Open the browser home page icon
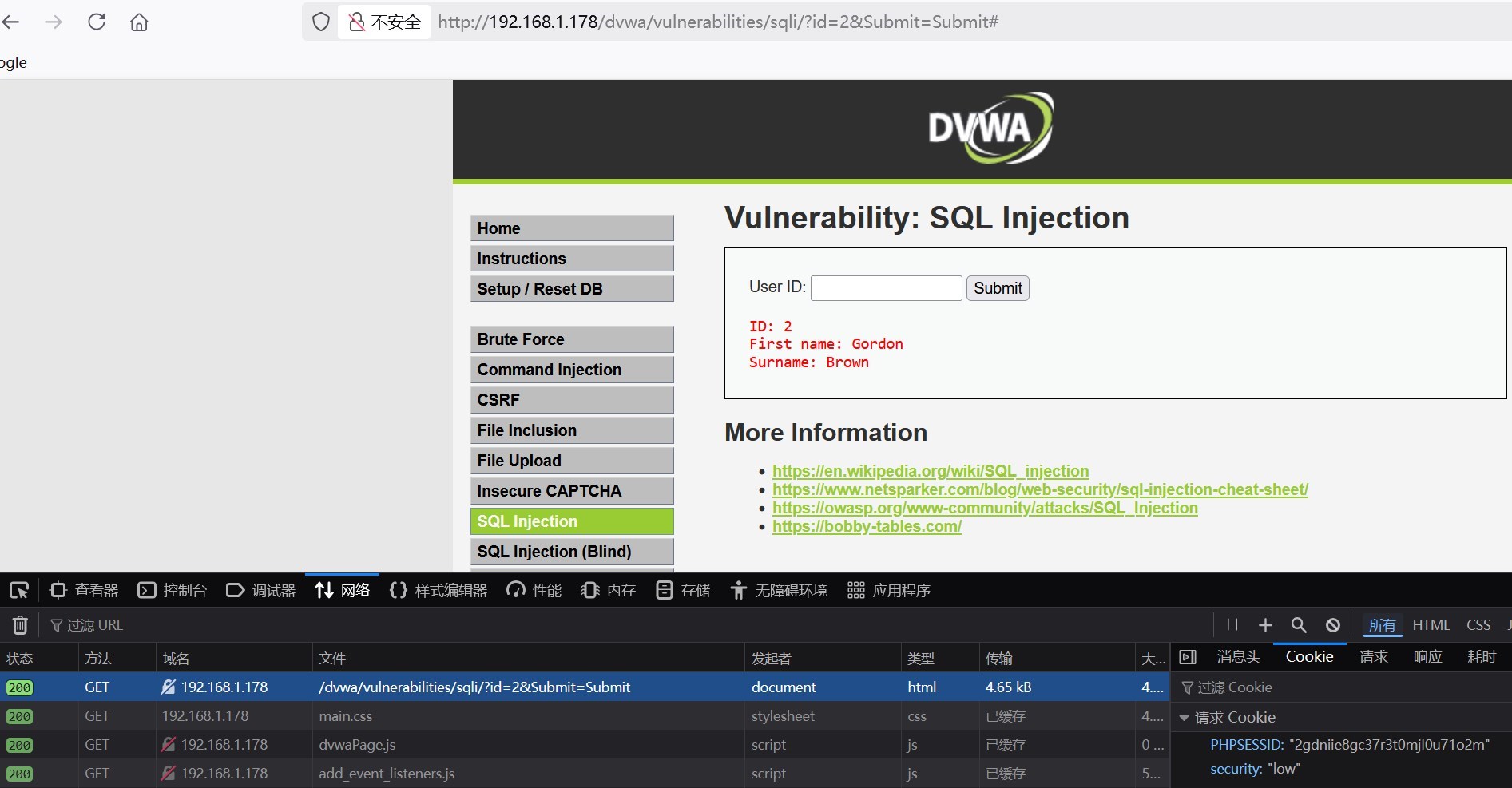 [139, 22]
